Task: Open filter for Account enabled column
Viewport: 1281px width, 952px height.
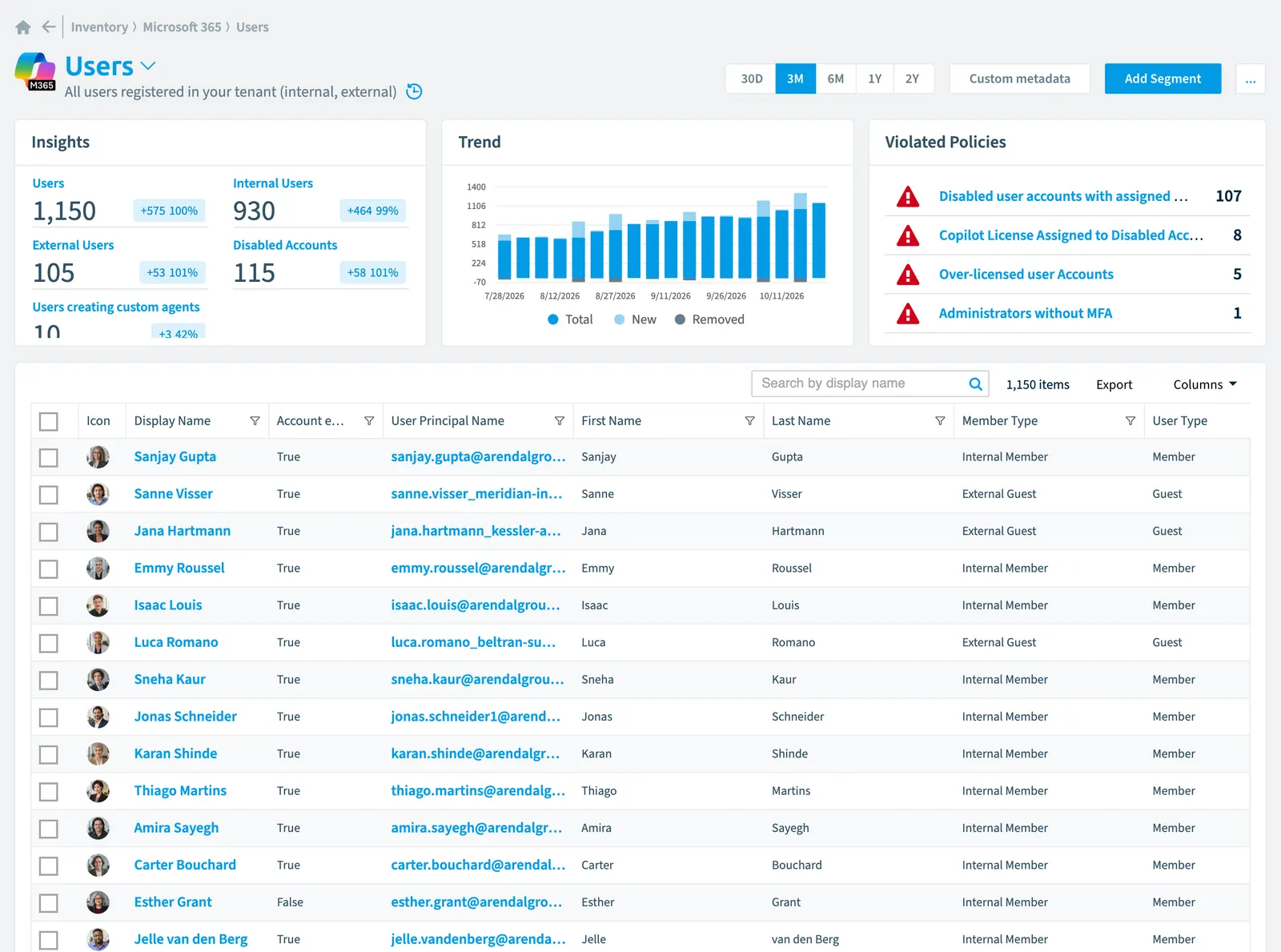Action: (369, 421)
